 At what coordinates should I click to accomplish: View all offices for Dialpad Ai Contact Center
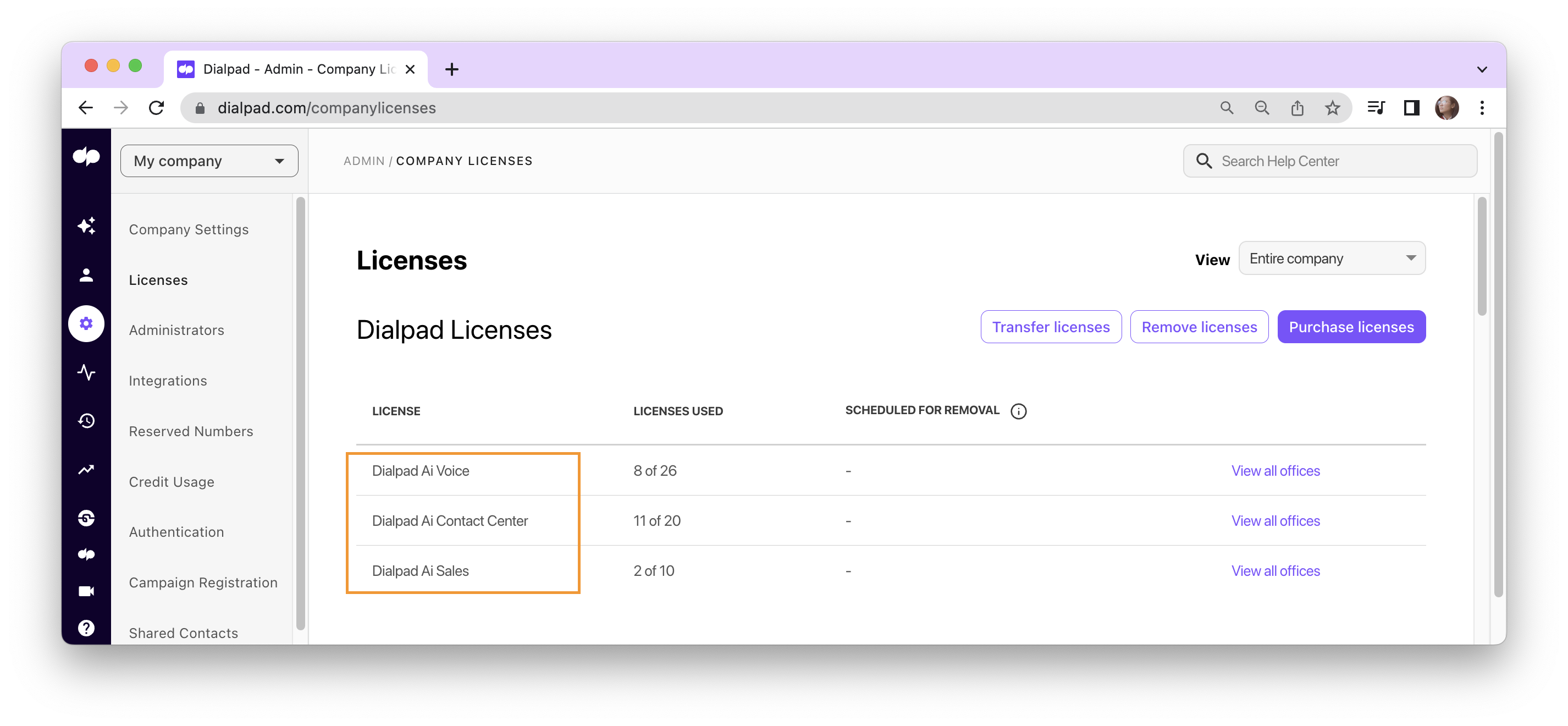(1276, 521)
